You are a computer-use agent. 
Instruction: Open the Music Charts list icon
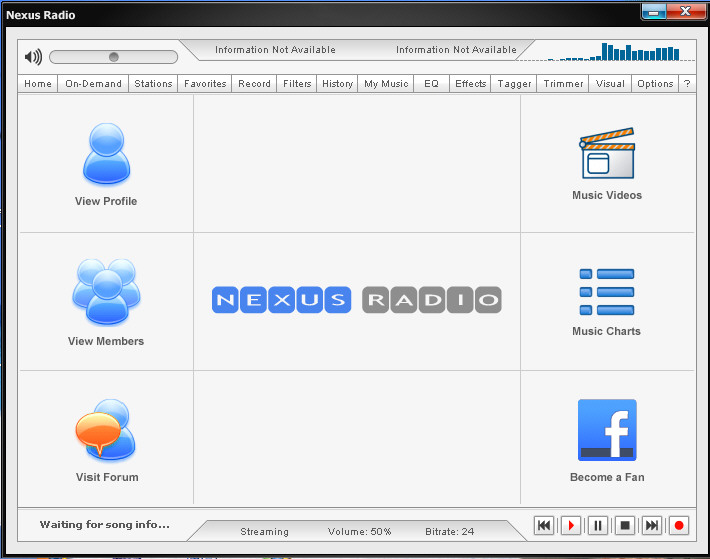click(607, 292)
